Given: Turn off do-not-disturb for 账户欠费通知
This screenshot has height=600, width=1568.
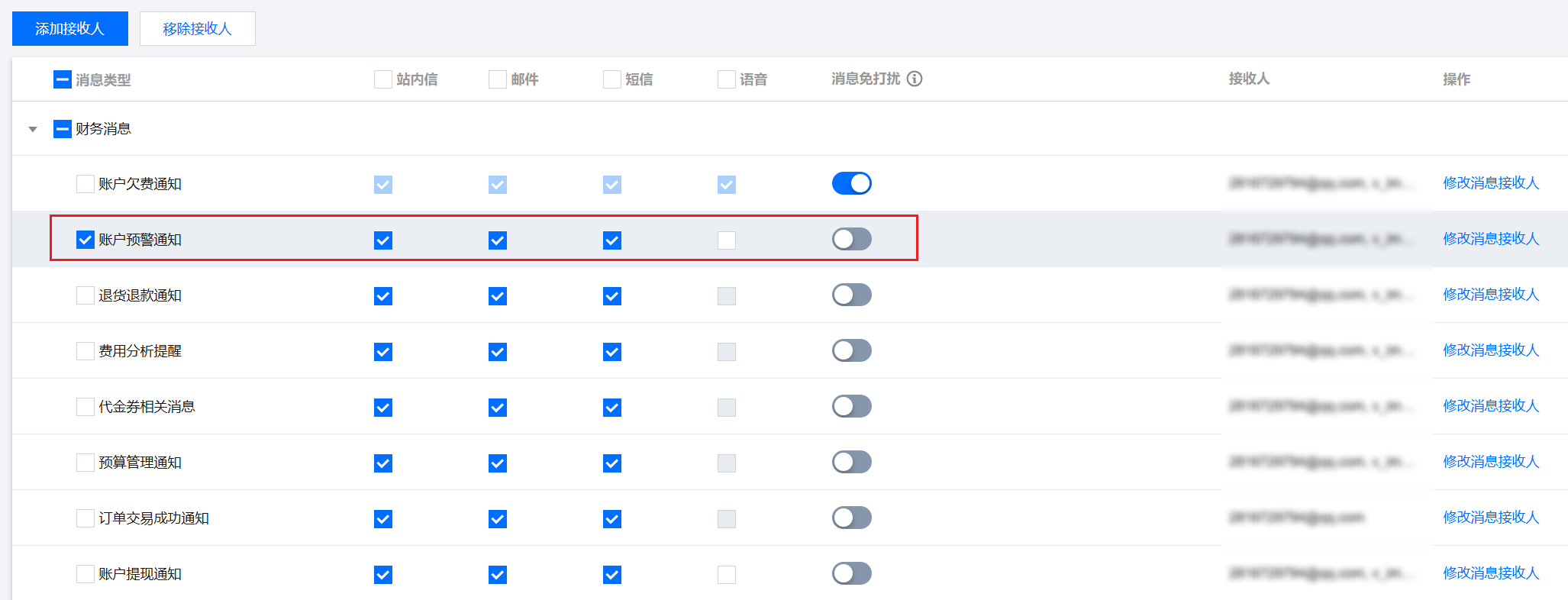Looking at the screenshot, I should click(x=851, y=183).
